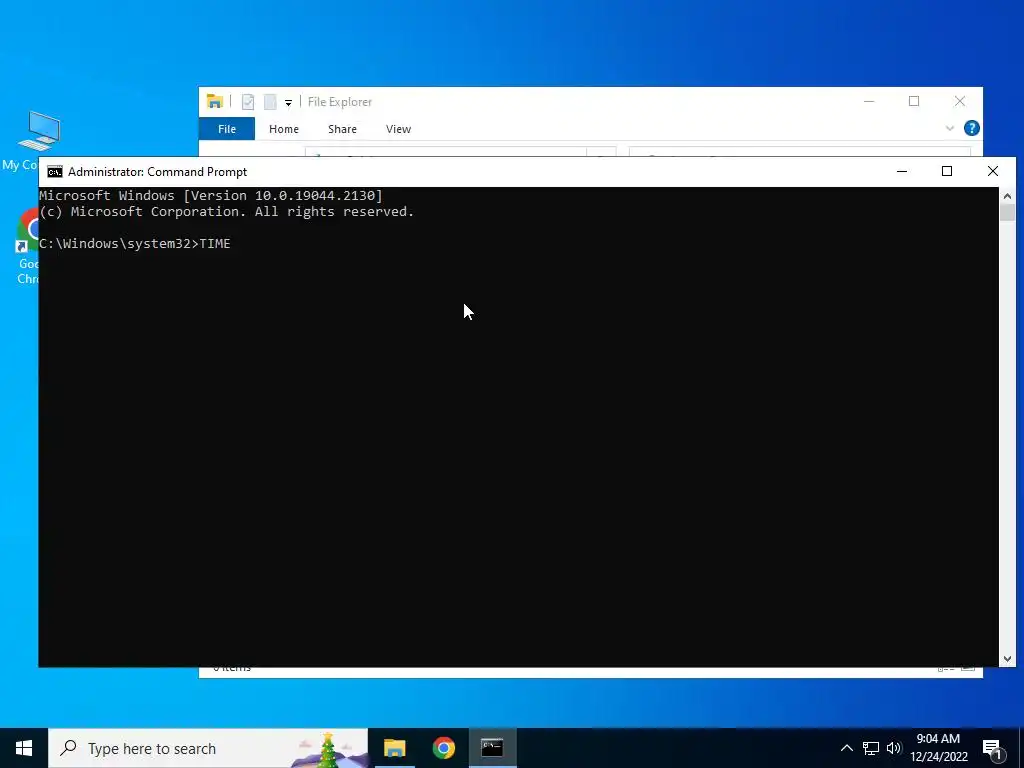This screenshot has height=768, width=1024.
Task: Click File Explorer's blue help question-mark icon
Action: [972, 128]
